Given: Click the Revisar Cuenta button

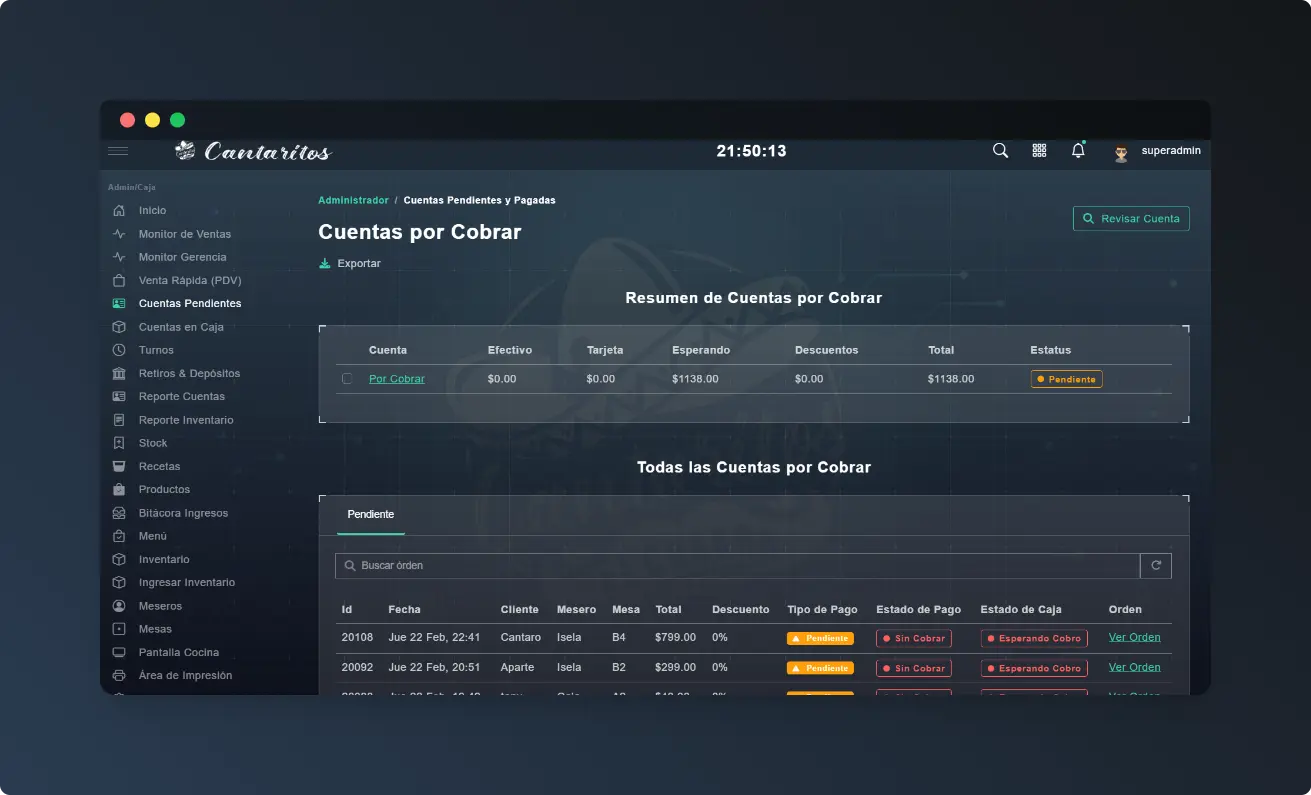Looking at the screenshot, I should pyautogui.click(x=1131, y=219).
